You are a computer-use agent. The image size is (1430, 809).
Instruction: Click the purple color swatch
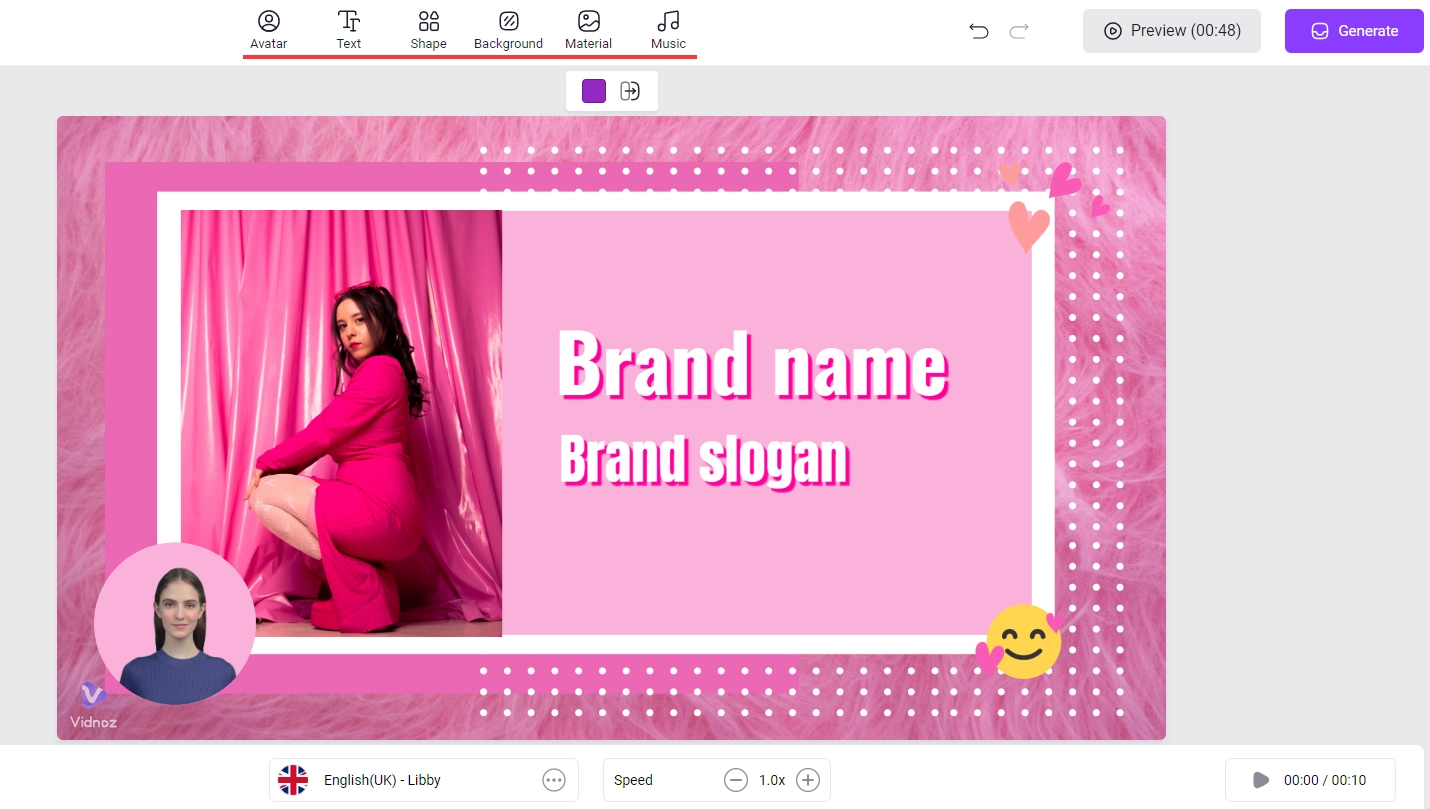click(x=594, y=91)
